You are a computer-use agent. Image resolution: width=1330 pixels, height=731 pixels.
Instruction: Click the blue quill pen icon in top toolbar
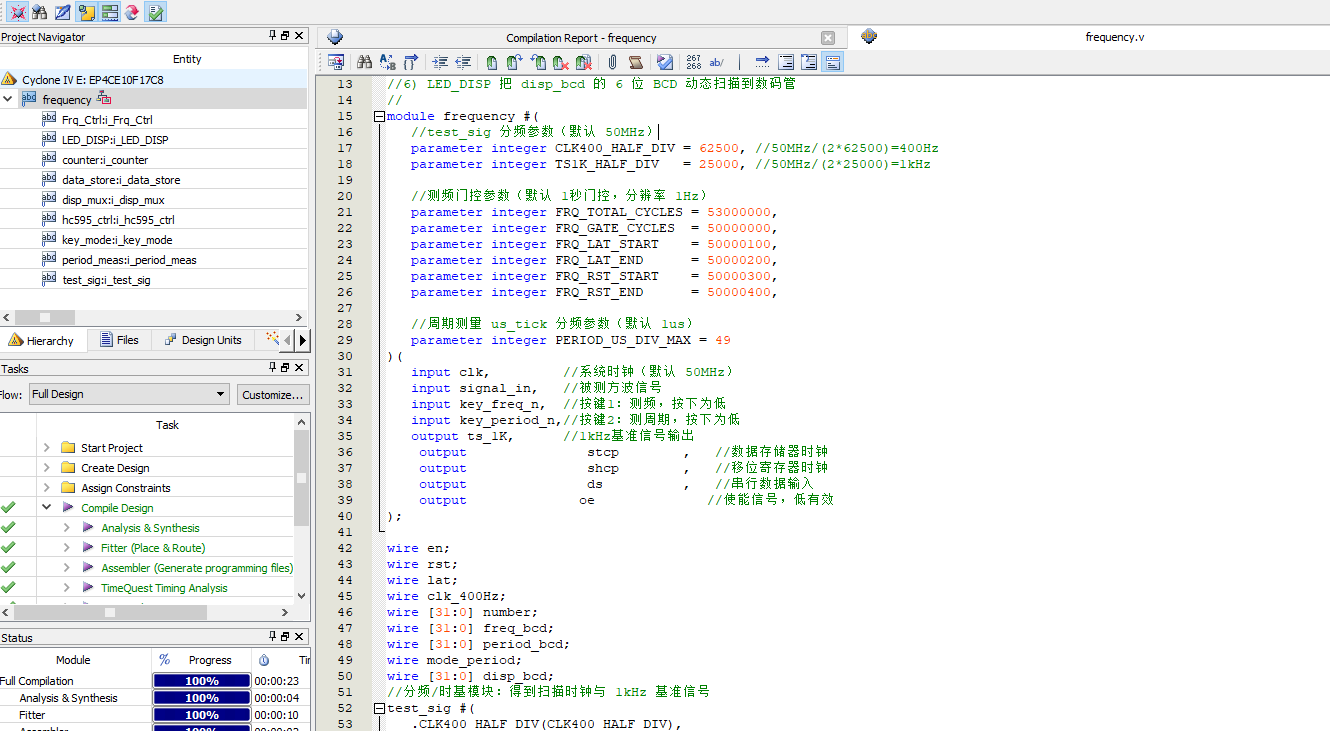point(63,13)
